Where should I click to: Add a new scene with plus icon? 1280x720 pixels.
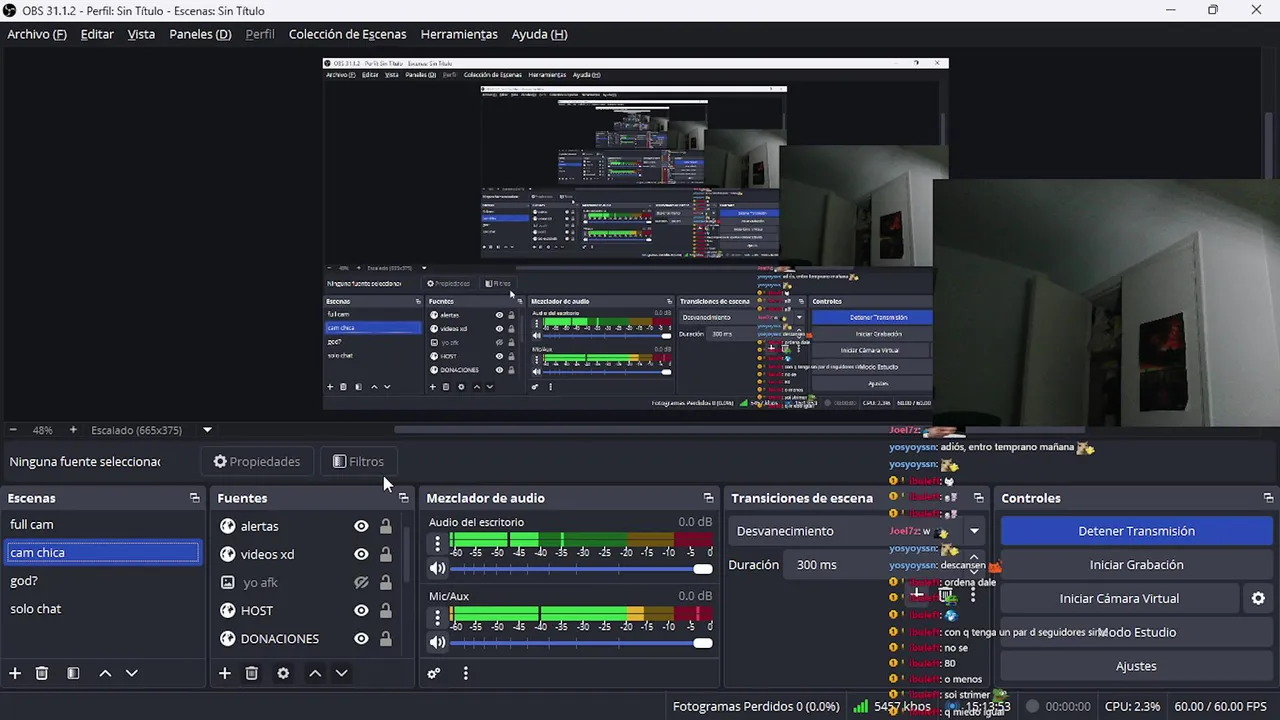[15, 673]
